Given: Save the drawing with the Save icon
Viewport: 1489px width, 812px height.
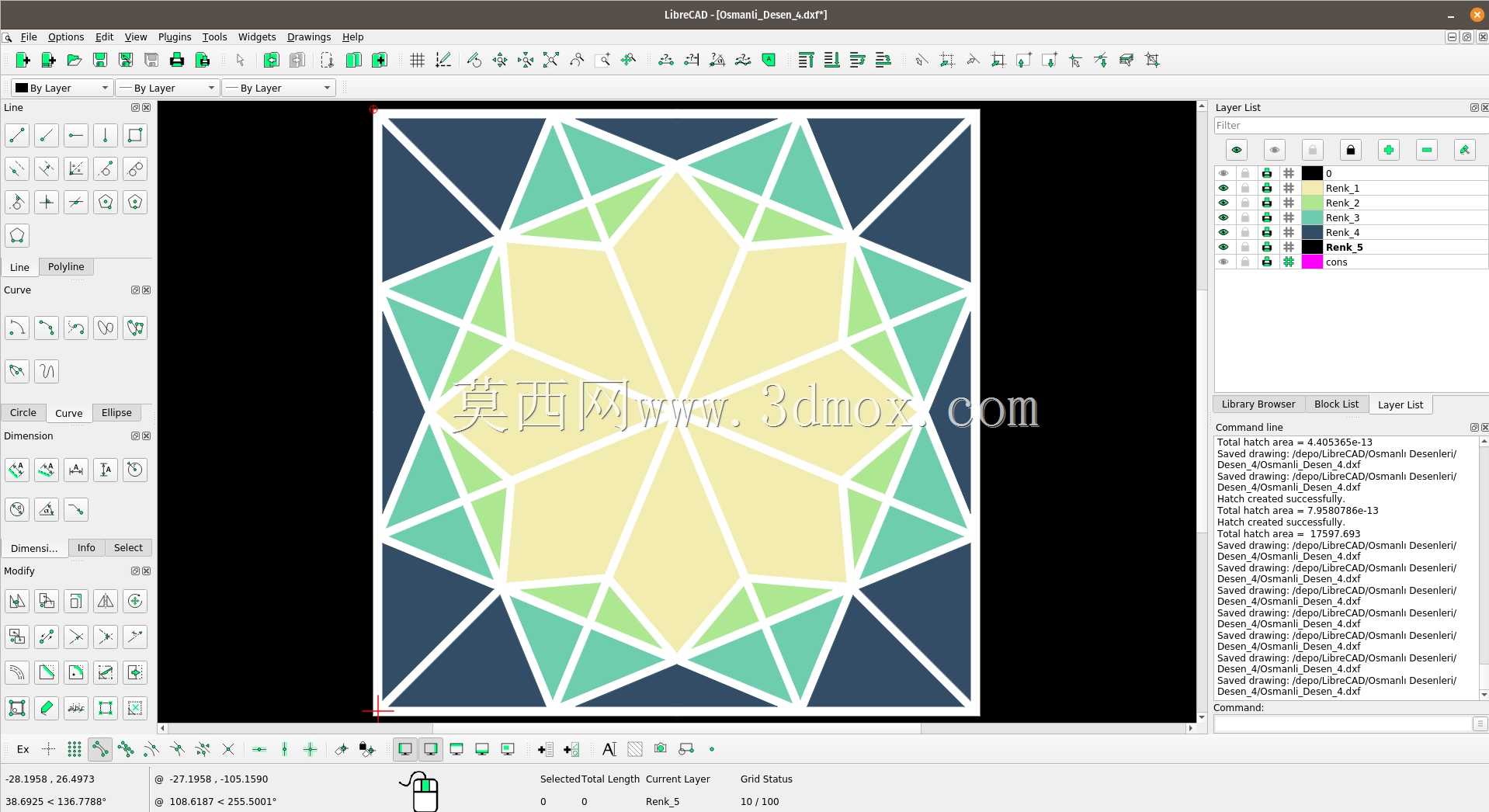Looking at the screenshot, I should click(x=99, y=60).
